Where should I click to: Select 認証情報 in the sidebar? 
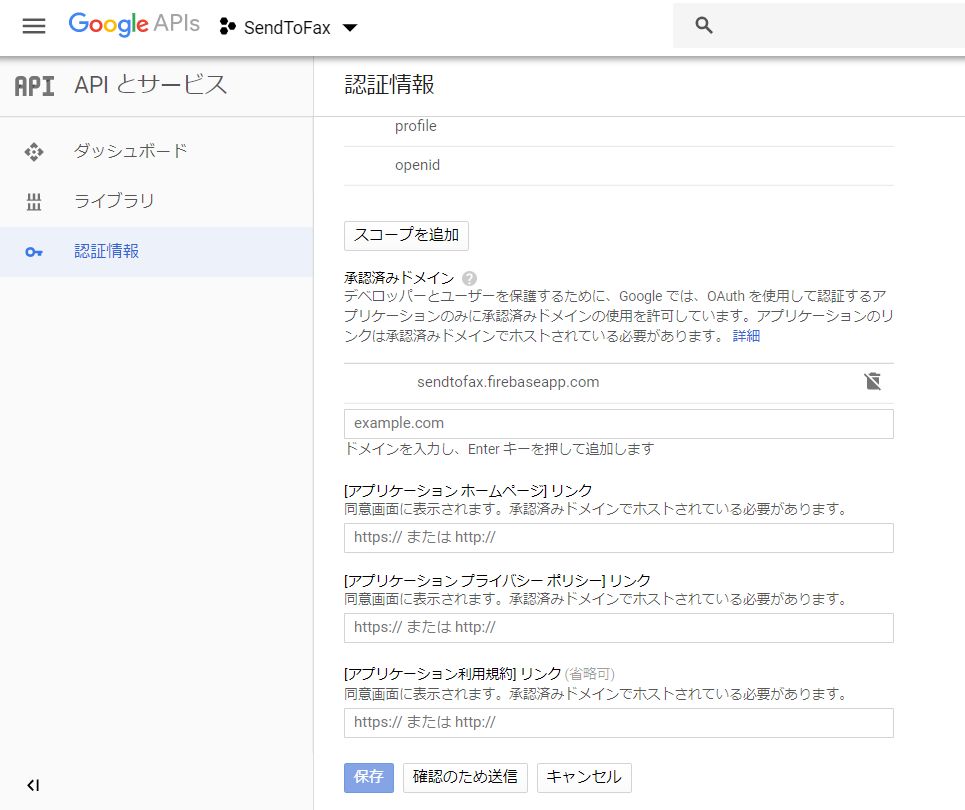(x=156, y=252)
